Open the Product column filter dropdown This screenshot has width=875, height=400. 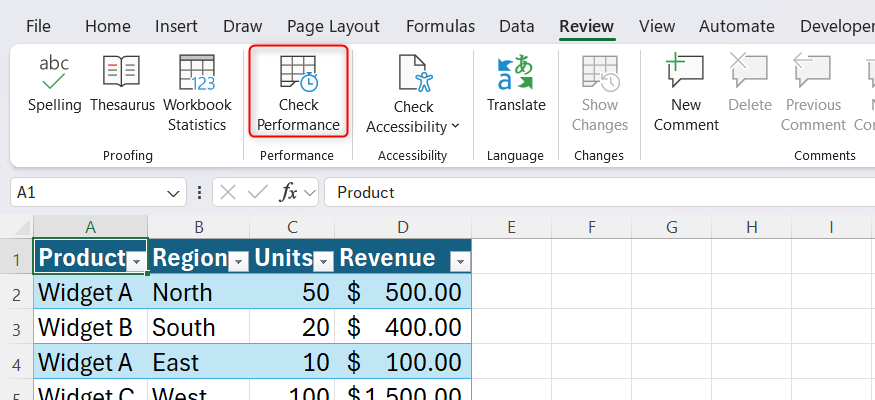137,261
